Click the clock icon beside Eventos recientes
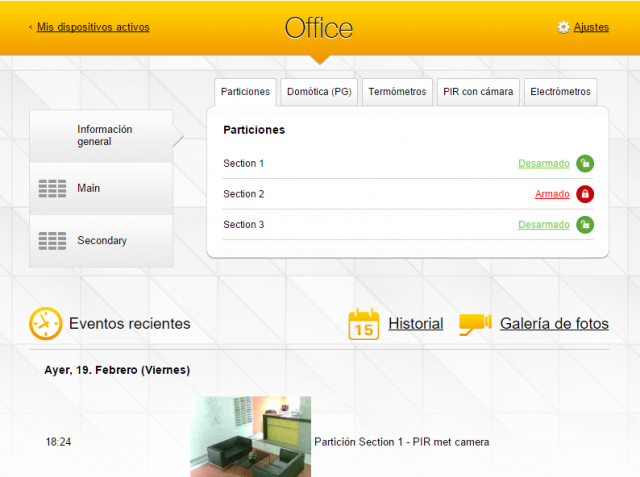 45,323
